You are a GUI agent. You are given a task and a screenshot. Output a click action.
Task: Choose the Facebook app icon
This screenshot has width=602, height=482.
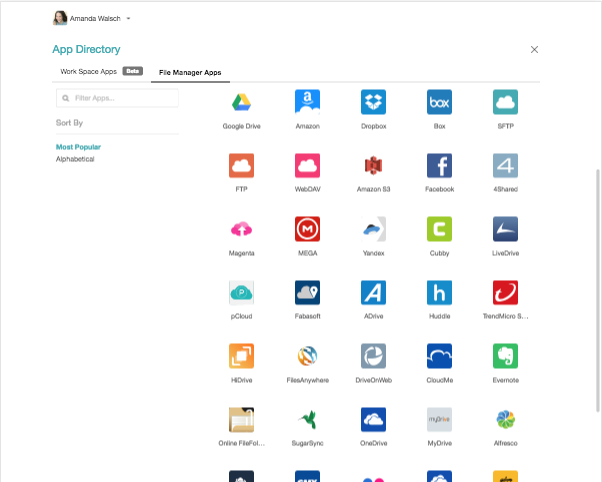(x=440, y=166)
